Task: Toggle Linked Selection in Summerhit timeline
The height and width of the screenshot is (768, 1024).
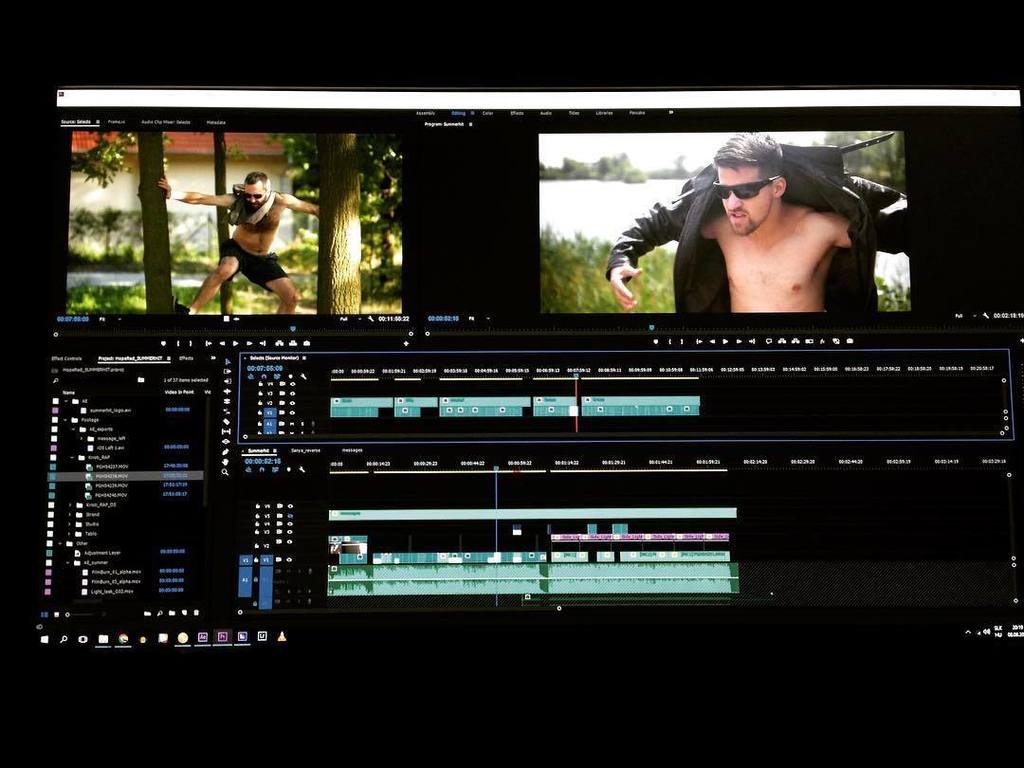Action: pyautogui.click(x=276, y=469)
